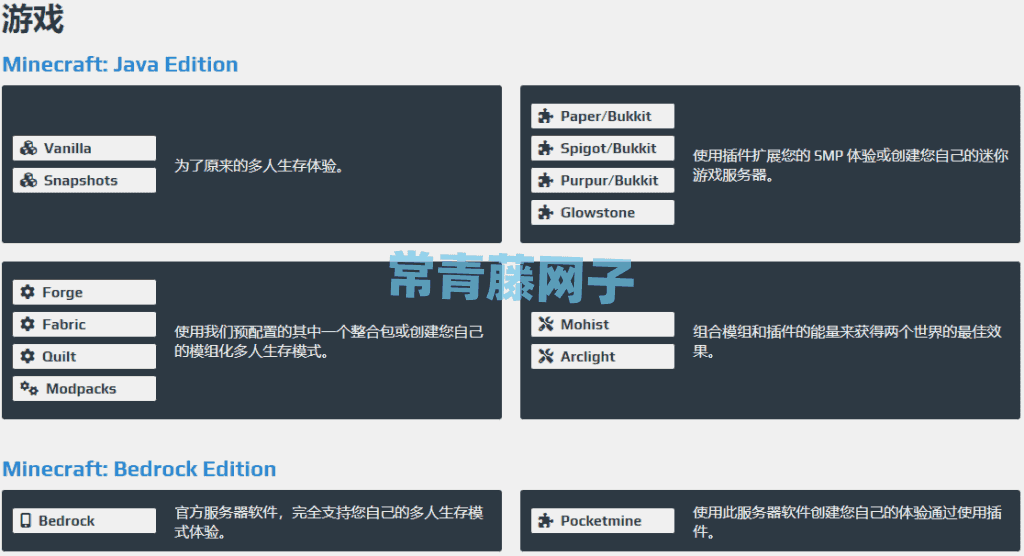This screenshot has height=556, width=1024.
Task: Click the gear icon next to Quilt
Action: point(27,356)
